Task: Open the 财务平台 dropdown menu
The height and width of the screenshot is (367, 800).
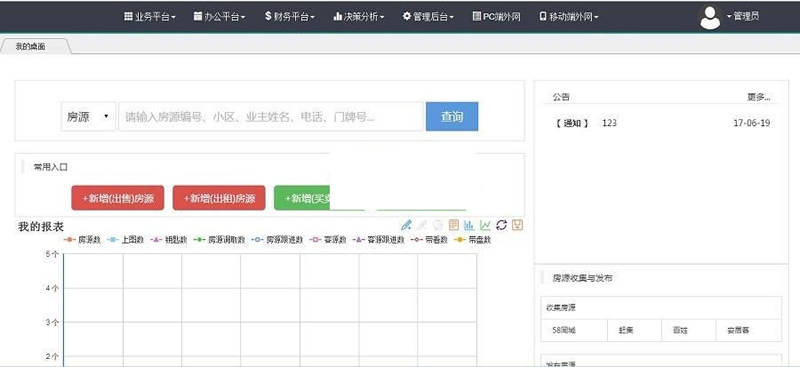Action: pyautogui.click(x=289, y=16)
